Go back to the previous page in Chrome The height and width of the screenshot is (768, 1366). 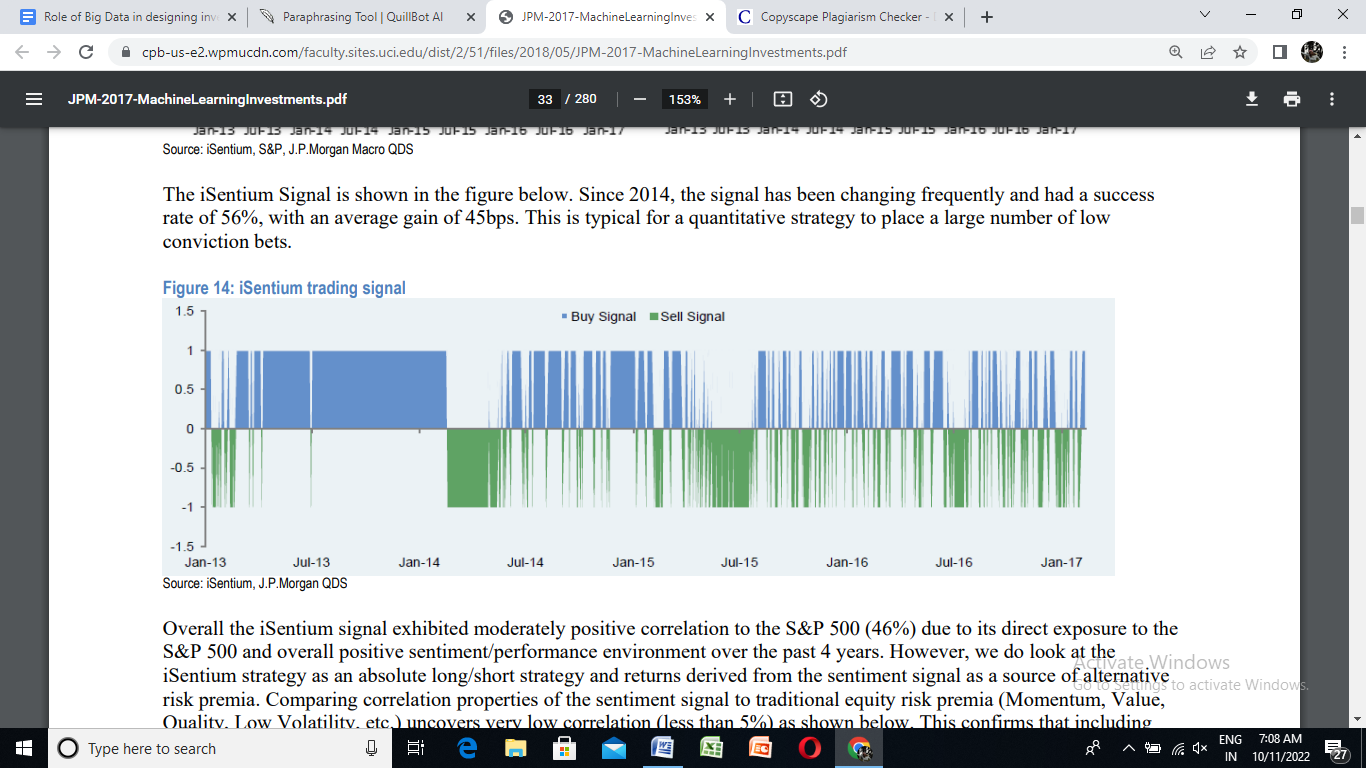click(x=23, y=52)
